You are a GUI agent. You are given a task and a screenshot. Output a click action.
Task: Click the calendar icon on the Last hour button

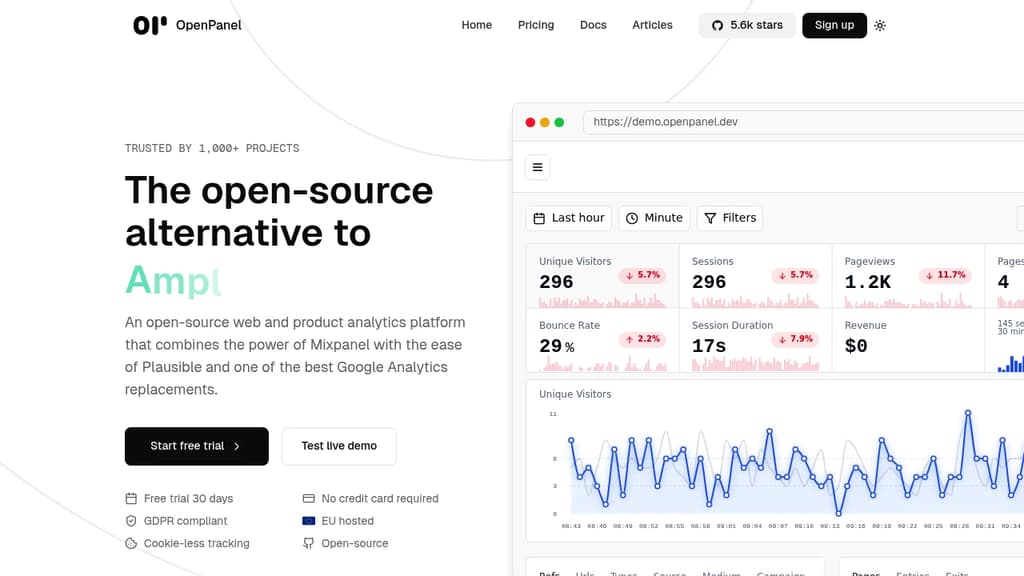coord(539,217)
